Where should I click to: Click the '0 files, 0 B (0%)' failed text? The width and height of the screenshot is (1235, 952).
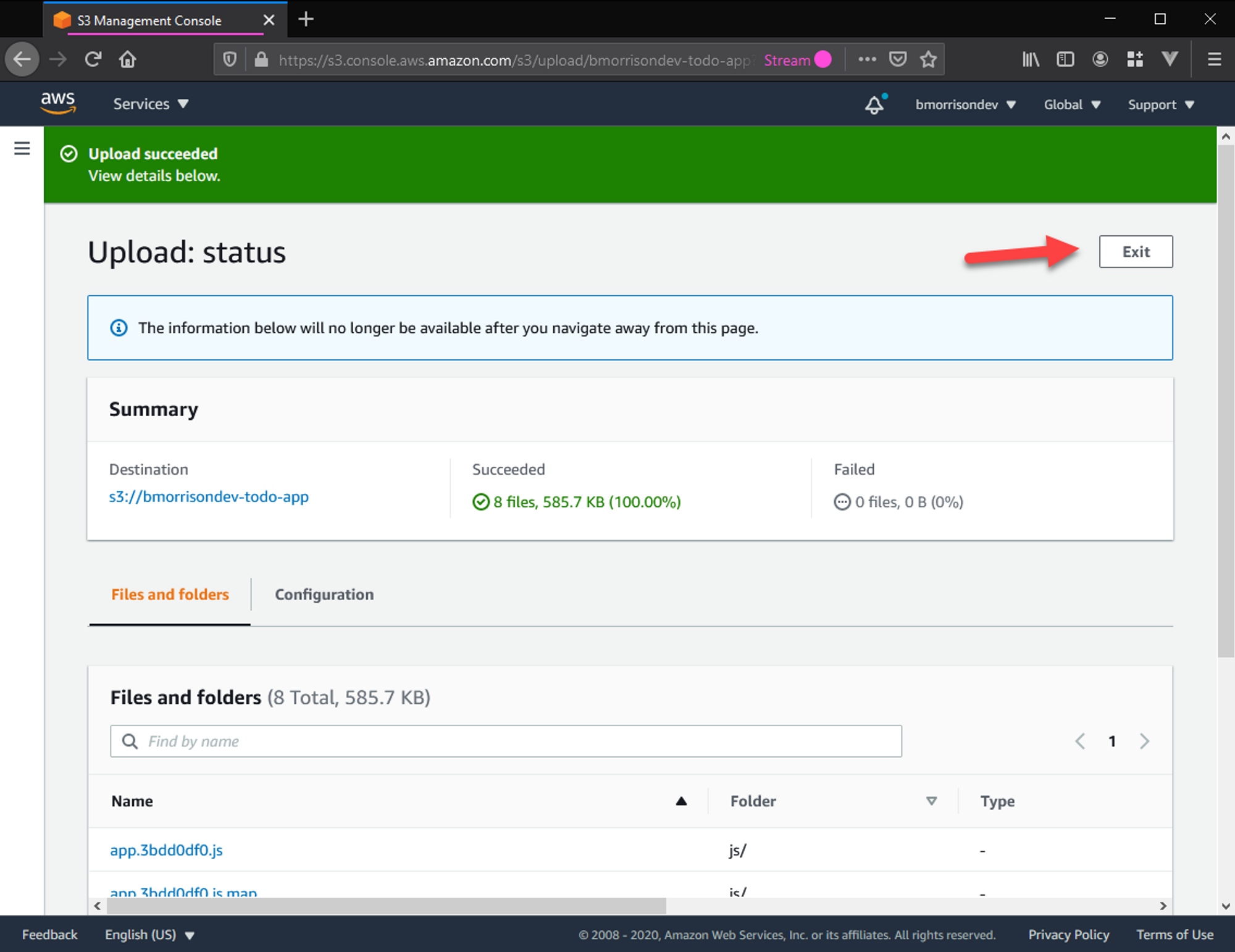[x=909, y=501]
